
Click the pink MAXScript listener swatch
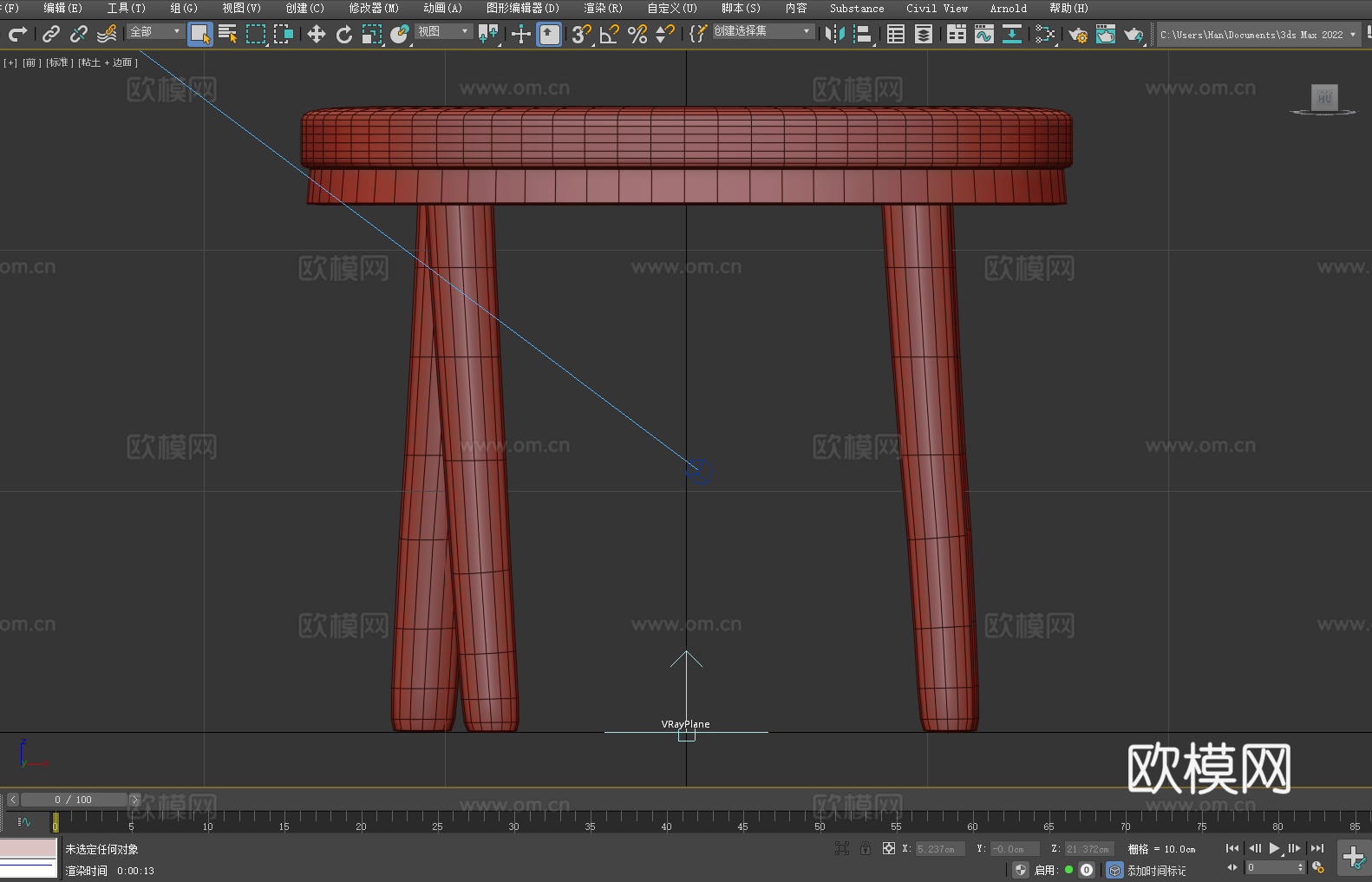29,848
